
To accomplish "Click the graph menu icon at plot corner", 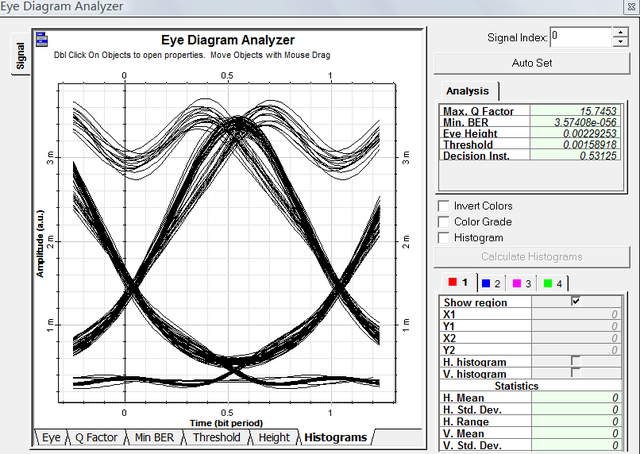I will click(x=42, y=40).
